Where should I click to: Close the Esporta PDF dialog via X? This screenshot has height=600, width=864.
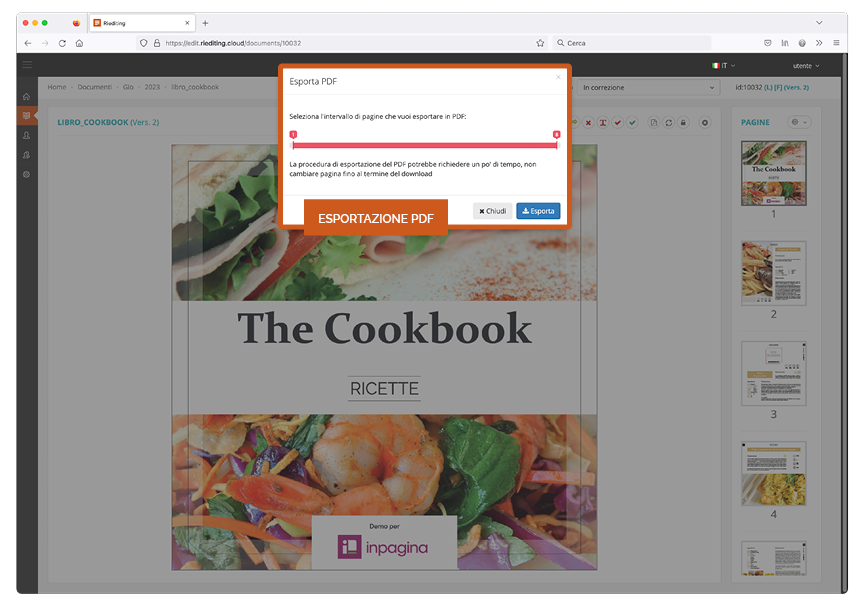(558, 77)
